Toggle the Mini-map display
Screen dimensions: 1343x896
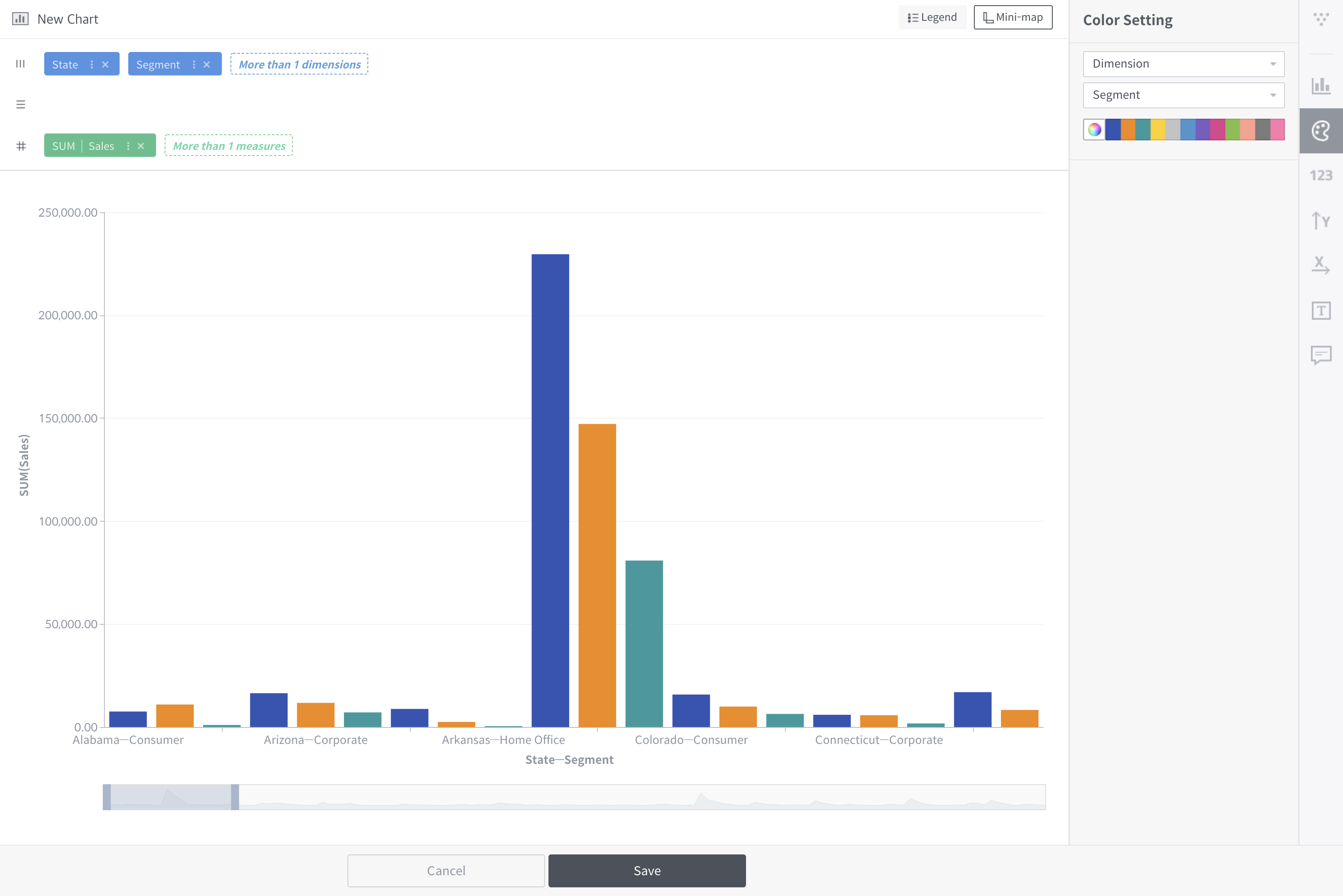point(1012,17)
